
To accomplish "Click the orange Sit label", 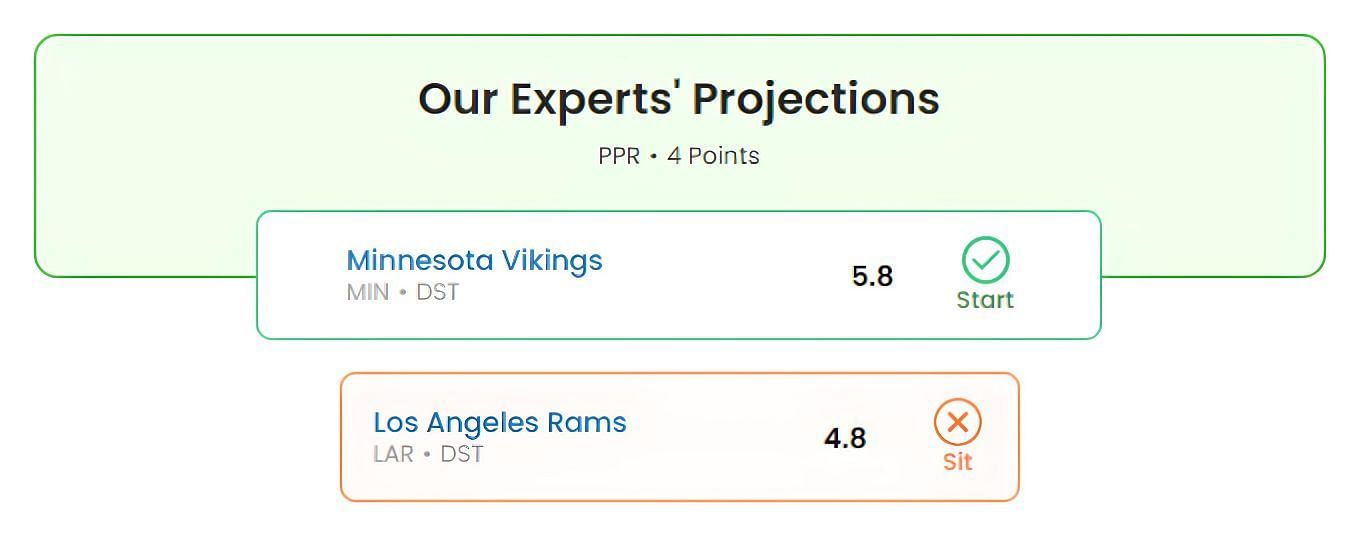I will [957, 462].
